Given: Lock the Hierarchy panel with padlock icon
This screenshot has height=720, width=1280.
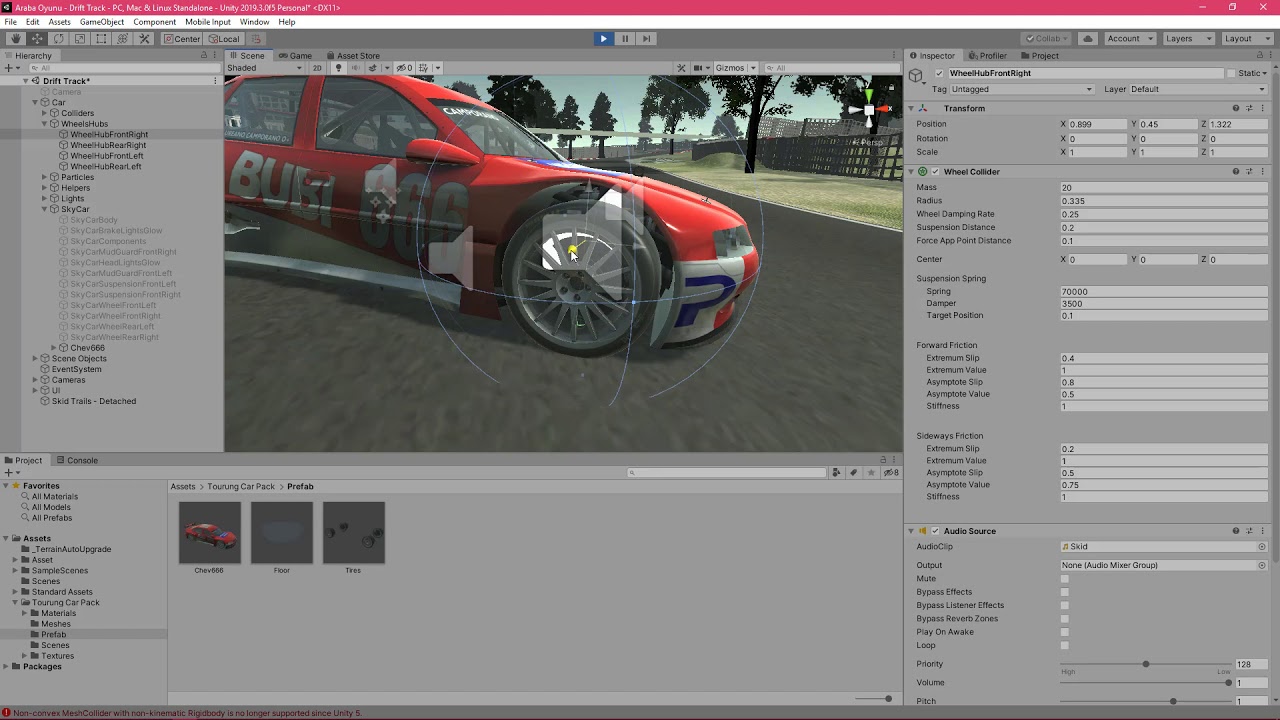Looking at the screenshot, I should [205, 56].
